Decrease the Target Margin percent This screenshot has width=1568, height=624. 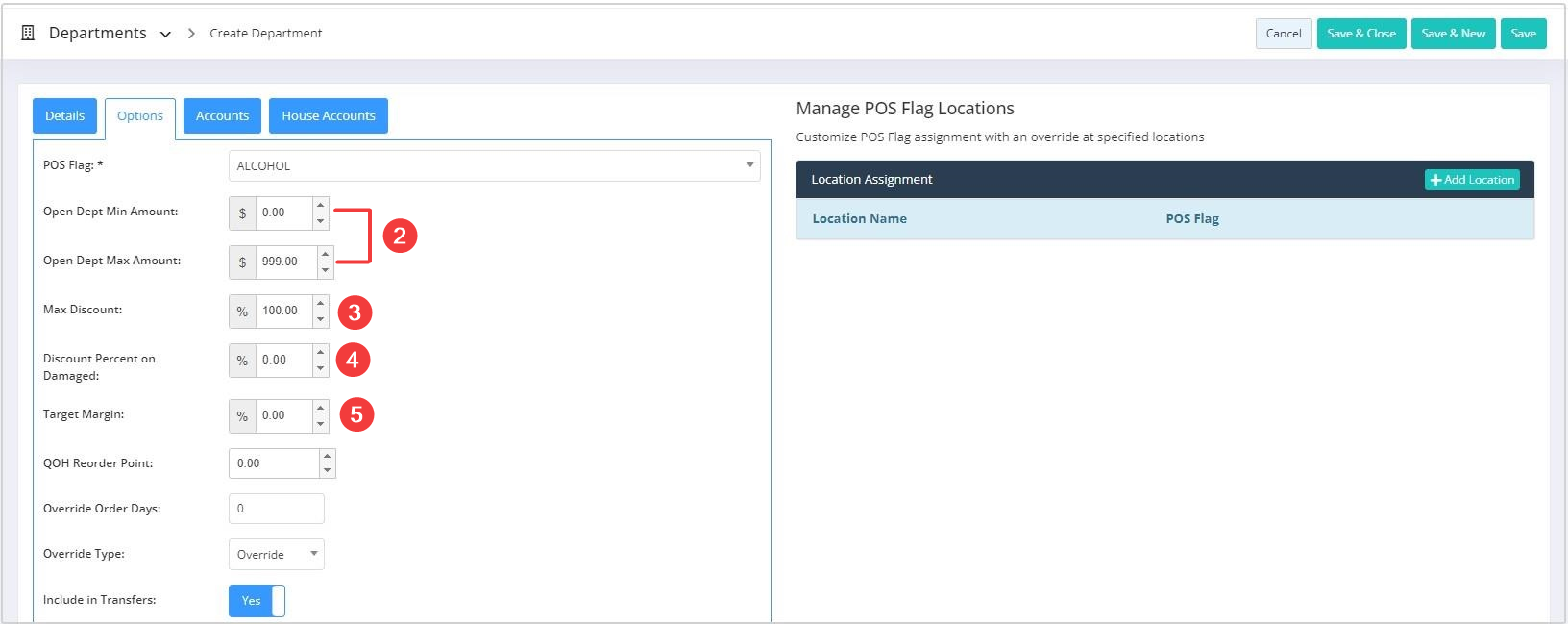(x=321, y=424)
